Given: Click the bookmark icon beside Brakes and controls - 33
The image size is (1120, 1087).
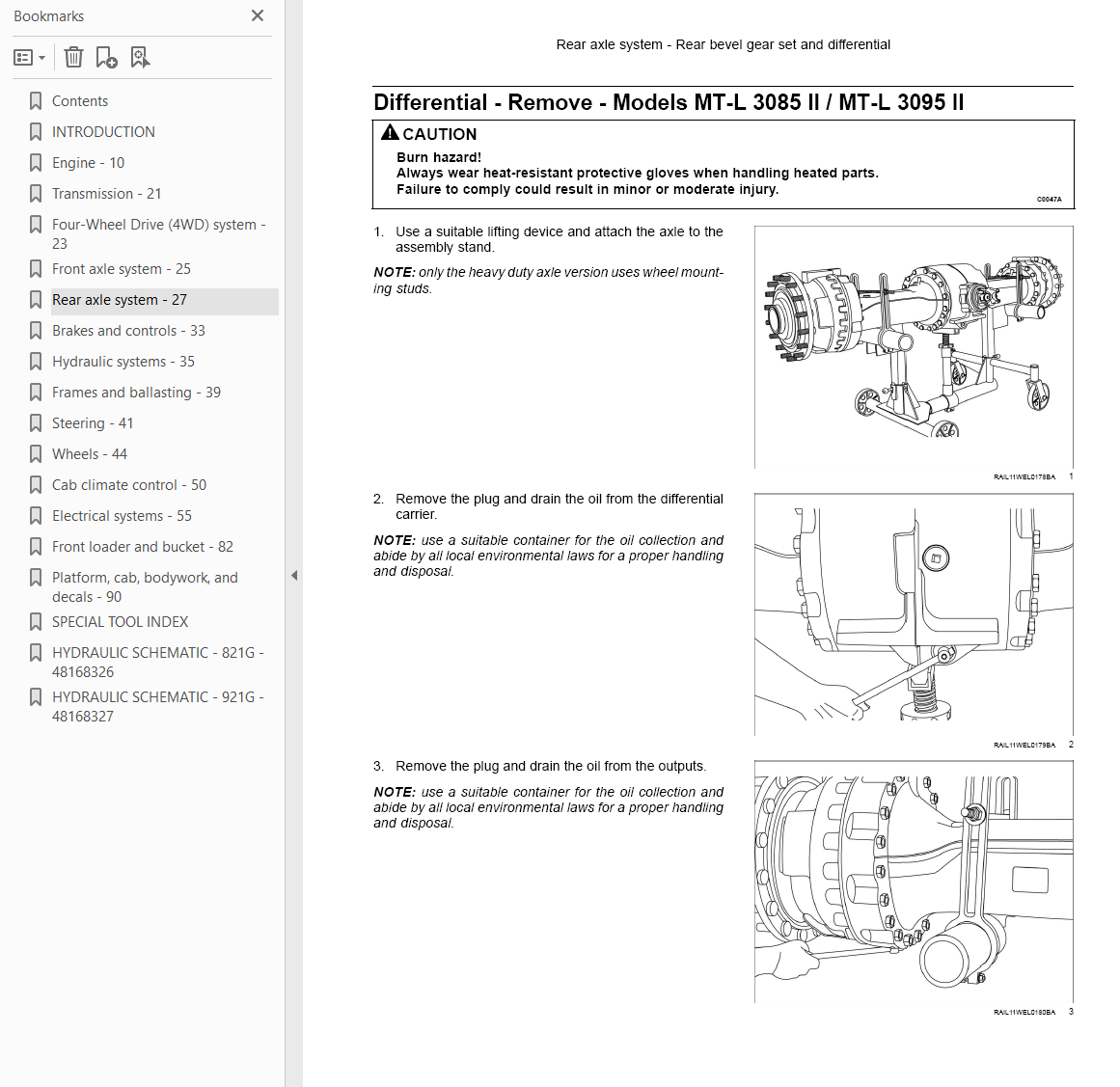Looking at the screenshot, I should [x=35, y=331].
